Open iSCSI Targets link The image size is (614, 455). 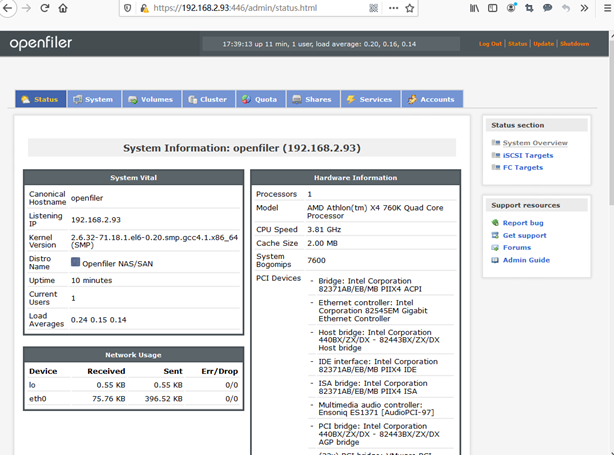click(x=528, y=155)
